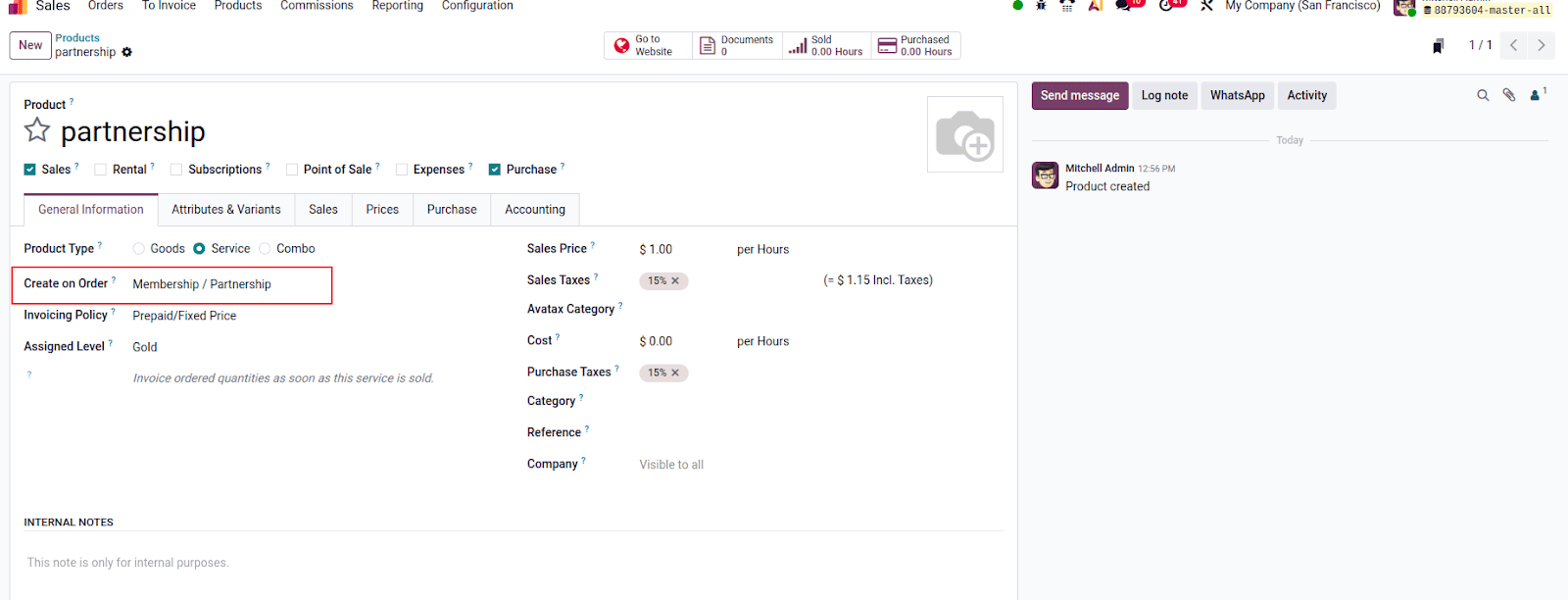Image resolution: width=1568 pixels, height=600 pixels.
Task: Click the bookmark icon near pager
Action: coord(1438,46)
